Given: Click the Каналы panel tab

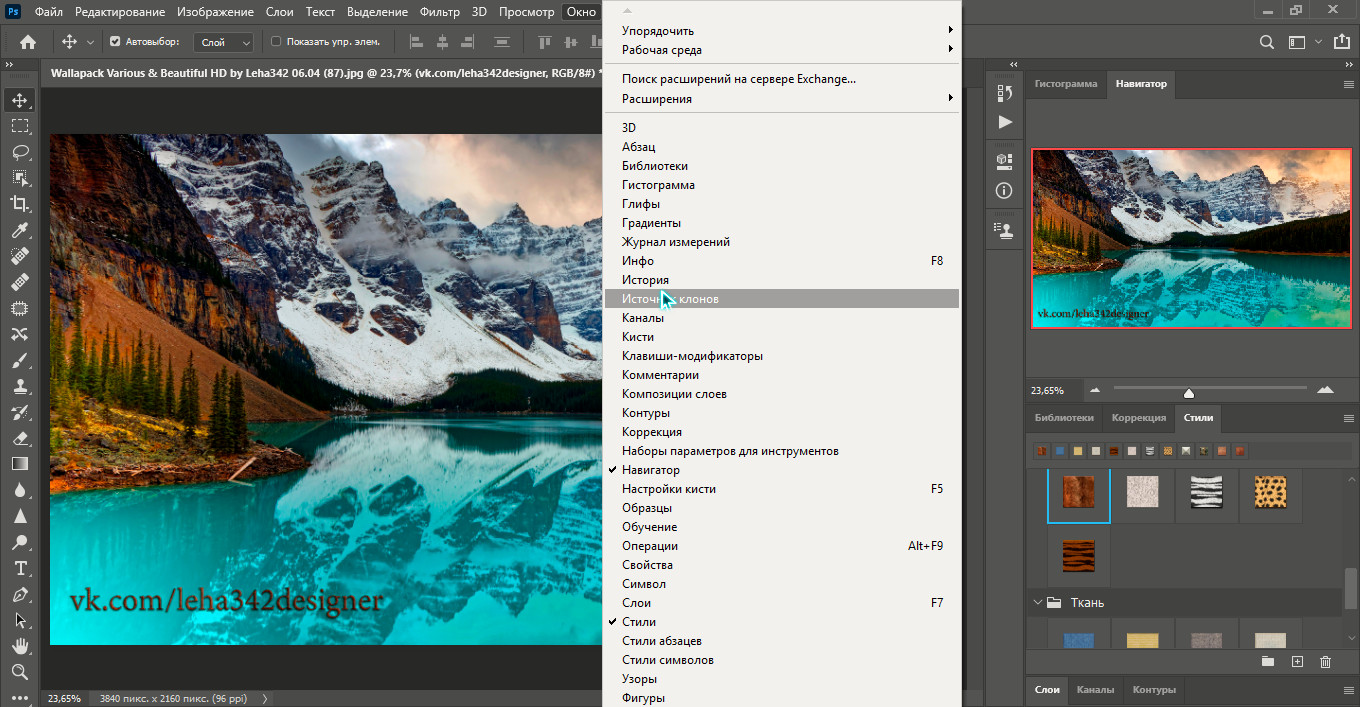Looking at the screenshot, I should click(x=1095, y=689).
